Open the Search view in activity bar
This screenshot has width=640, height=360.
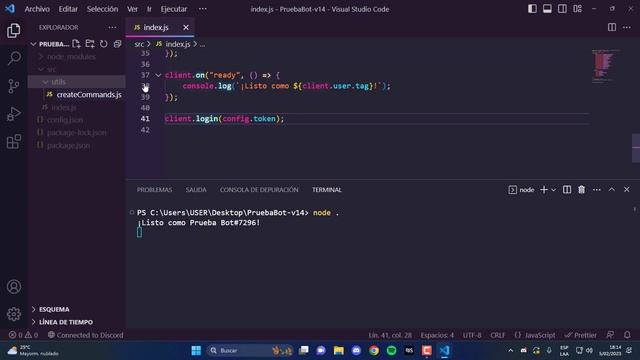(13, 58)
